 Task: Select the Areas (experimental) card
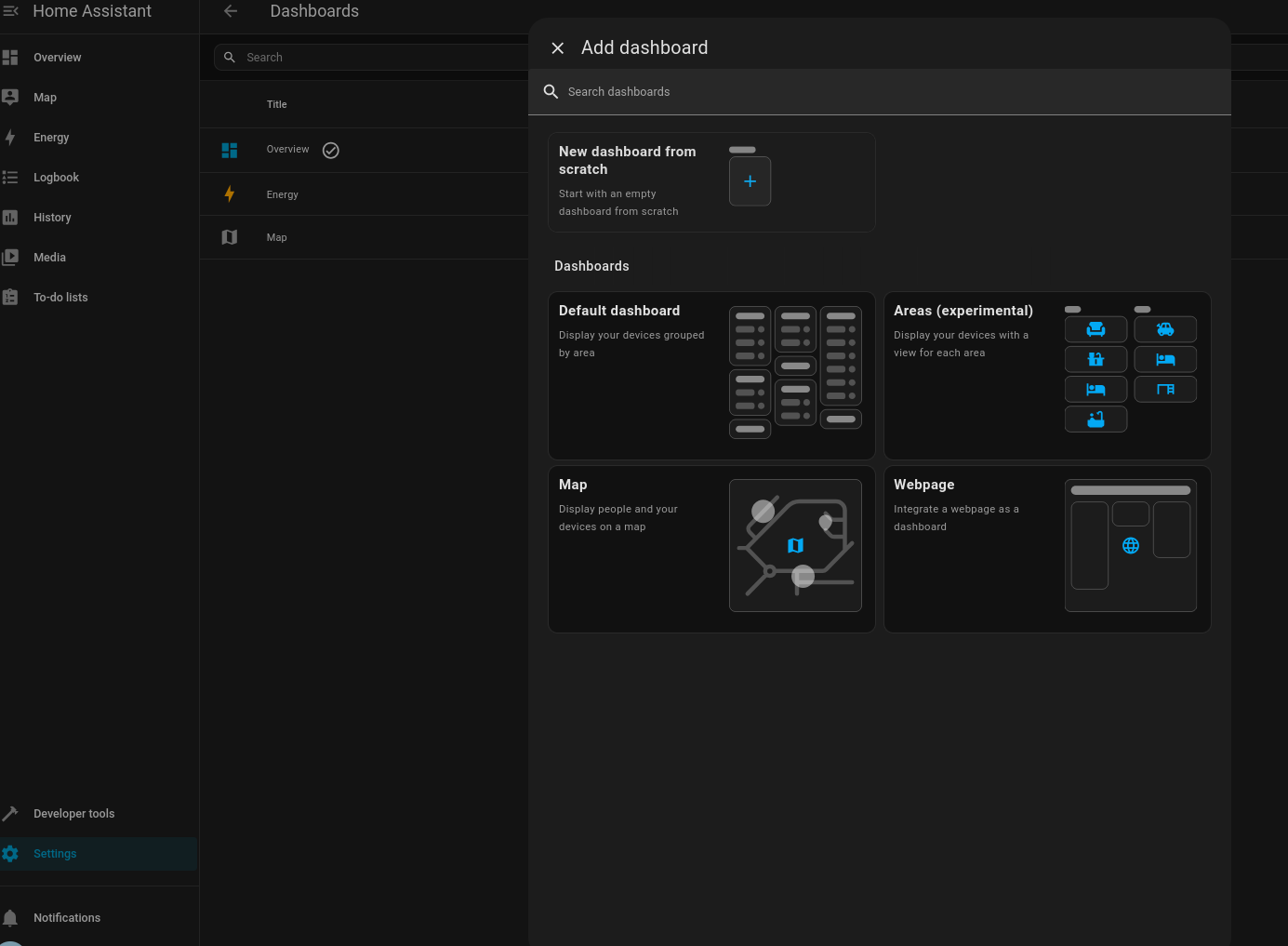pos(1047,376)
